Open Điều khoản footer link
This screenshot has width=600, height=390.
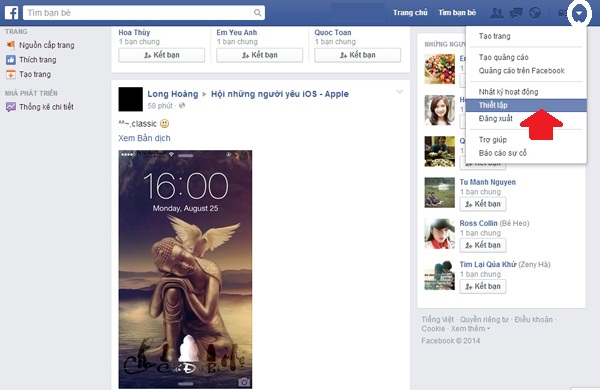pos(533,320)
